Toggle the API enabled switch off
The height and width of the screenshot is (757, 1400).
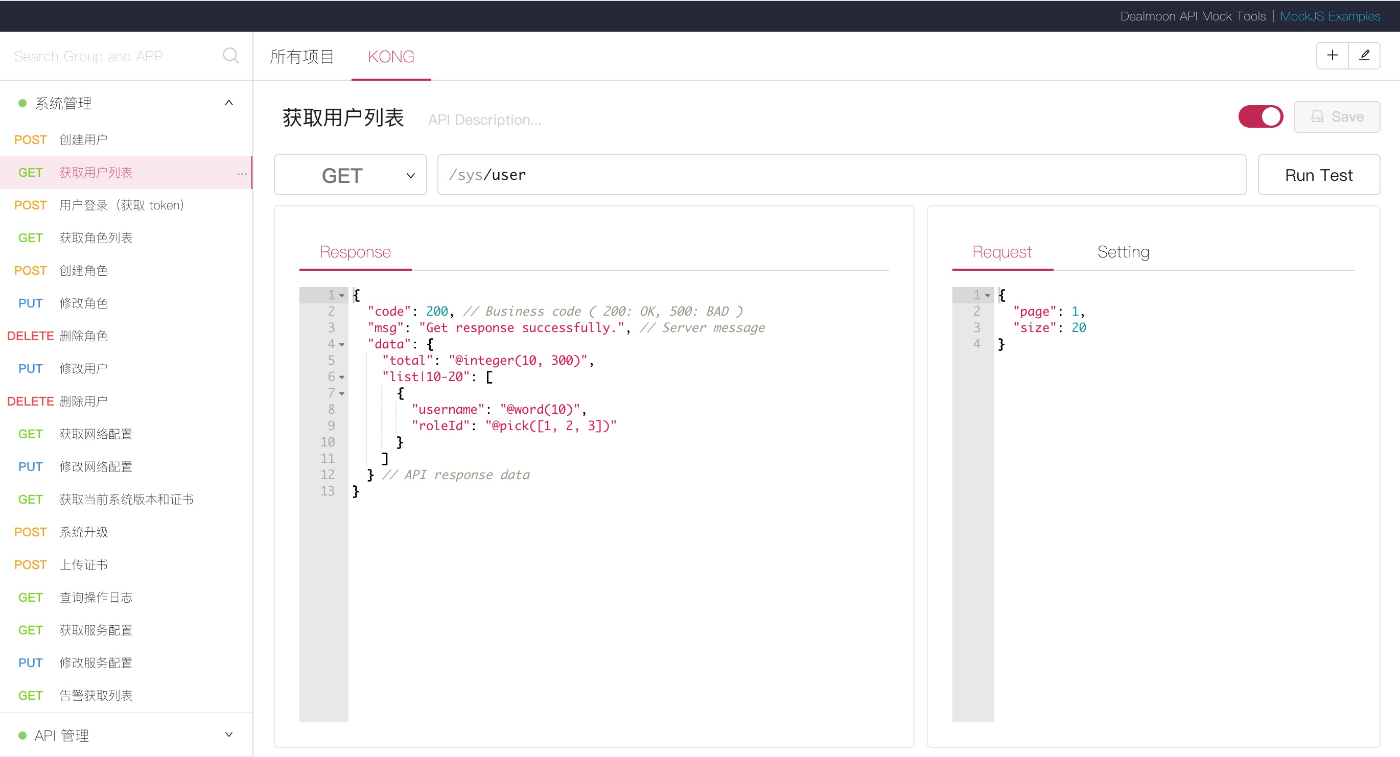click(1261, 117)
